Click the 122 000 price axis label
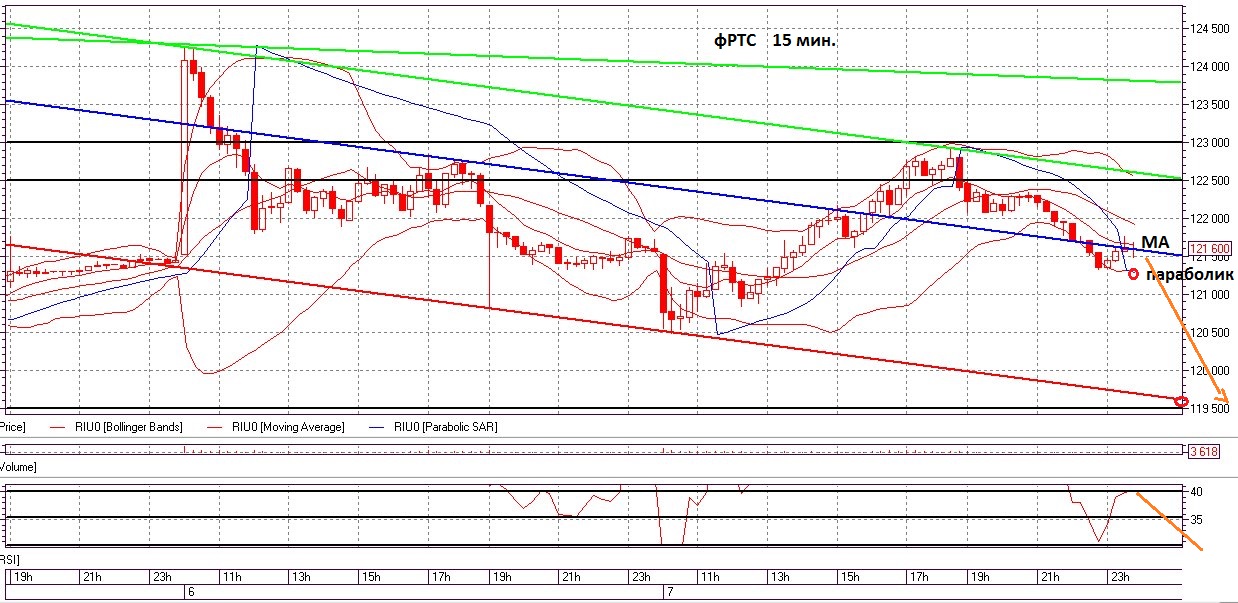The height and width of the screenshot is (603, 1238). [1209, 218]
